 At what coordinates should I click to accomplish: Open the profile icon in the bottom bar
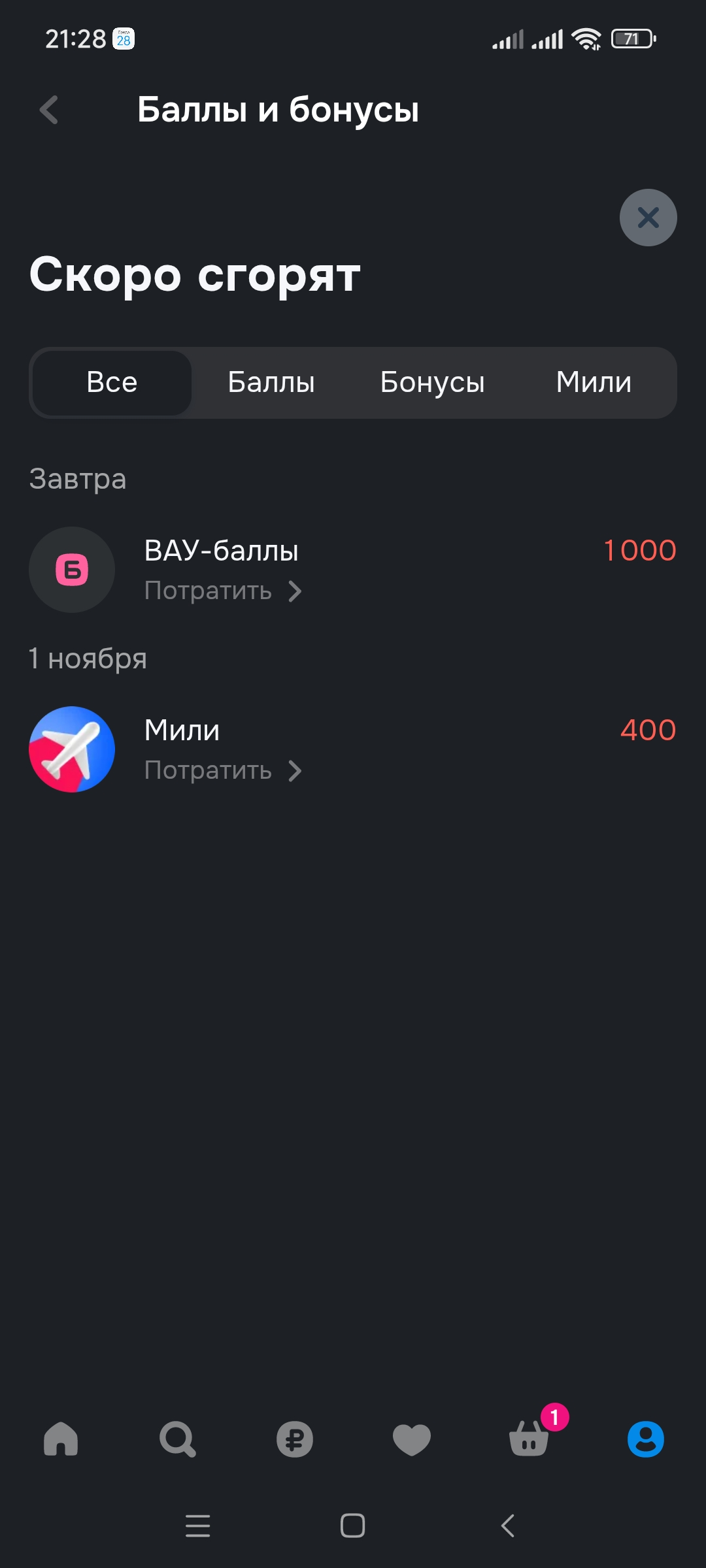point(646,1439)
